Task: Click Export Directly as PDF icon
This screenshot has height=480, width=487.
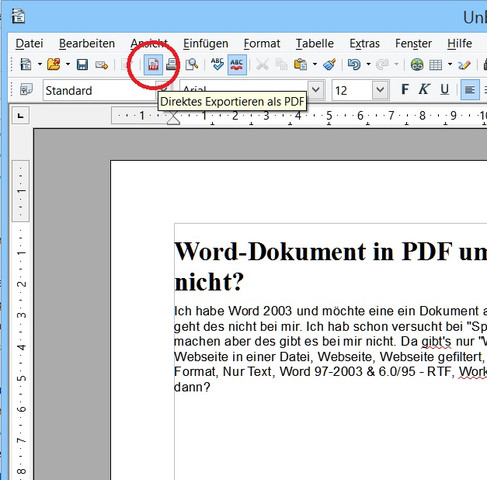Action: pyautogui.click(x=153, y=64)
